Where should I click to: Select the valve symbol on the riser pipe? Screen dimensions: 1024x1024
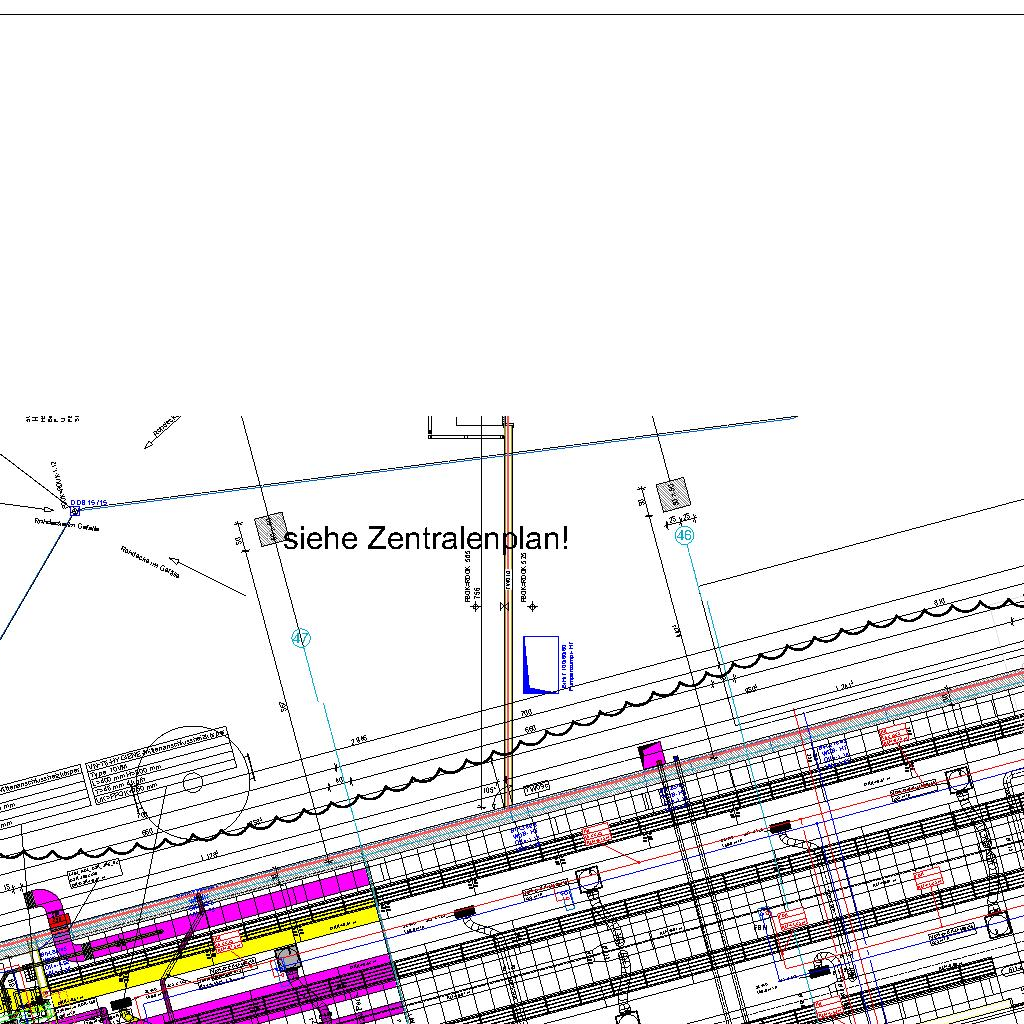[x=504, y=606]
